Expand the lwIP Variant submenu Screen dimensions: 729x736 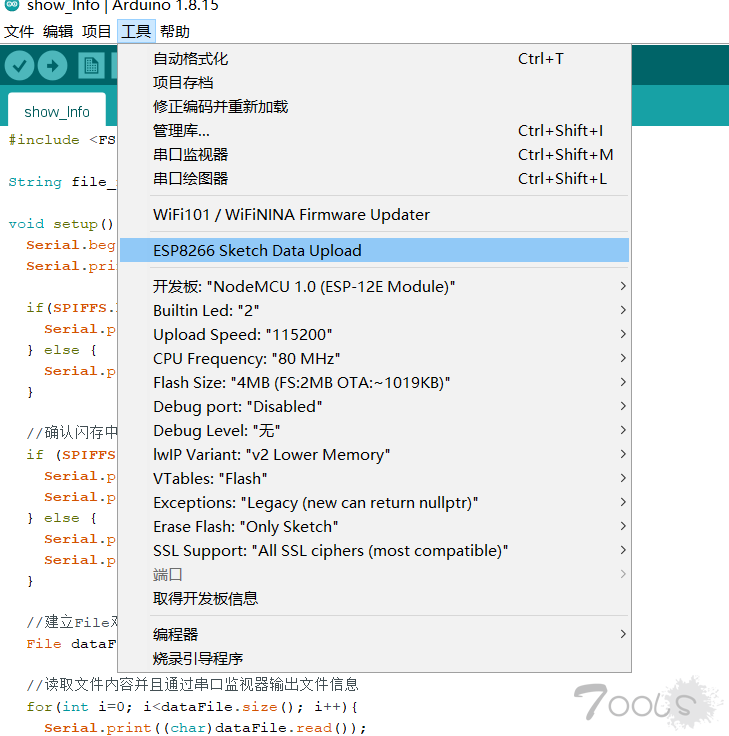pos(374,454)
